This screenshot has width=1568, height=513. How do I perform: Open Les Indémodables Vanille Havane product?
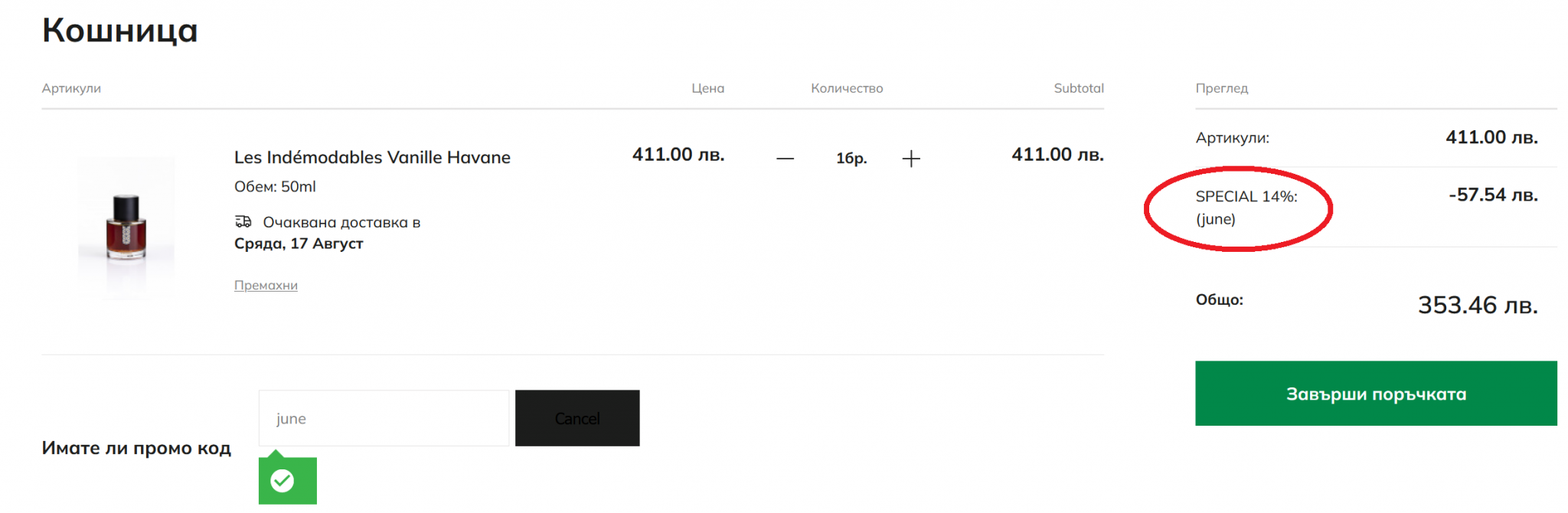click(372, 157)
